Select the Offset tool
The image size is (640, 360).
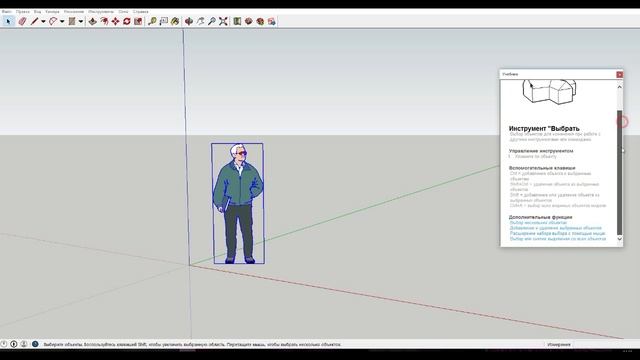(x=104, y=21)
